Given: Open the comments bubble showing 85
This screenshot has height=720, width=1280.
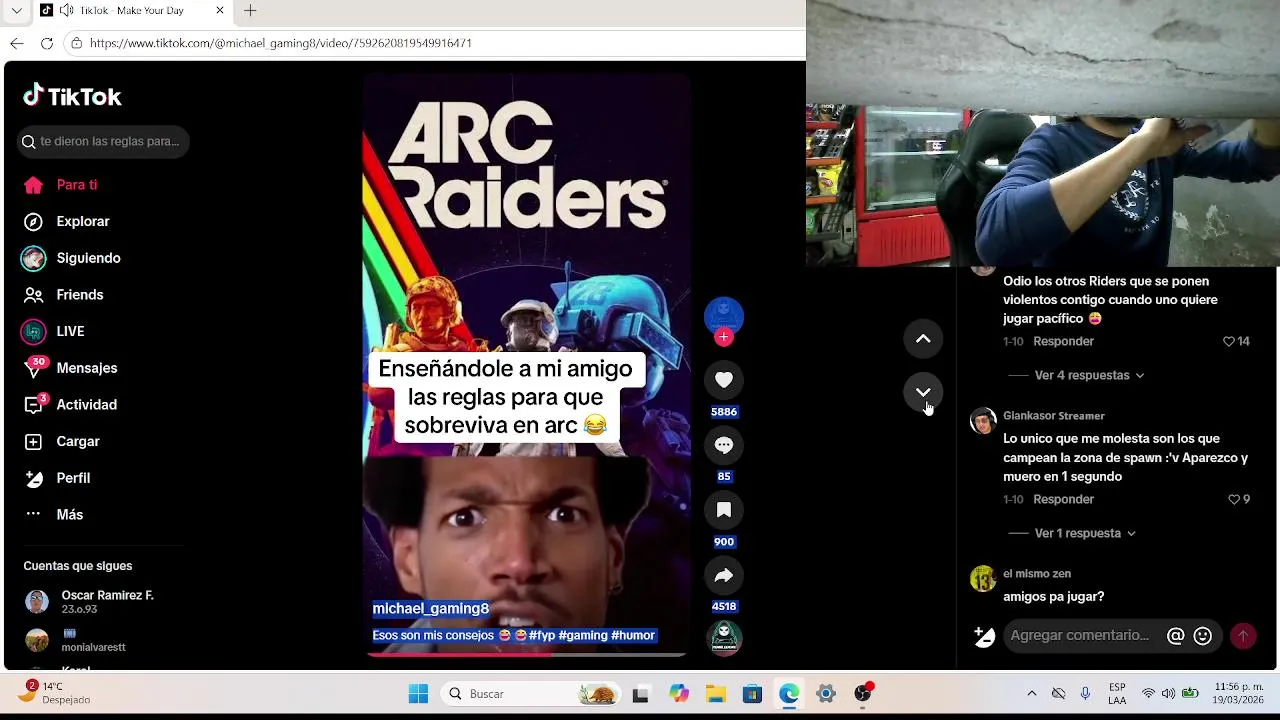Looking at the screenshot, I should (724, 445).
